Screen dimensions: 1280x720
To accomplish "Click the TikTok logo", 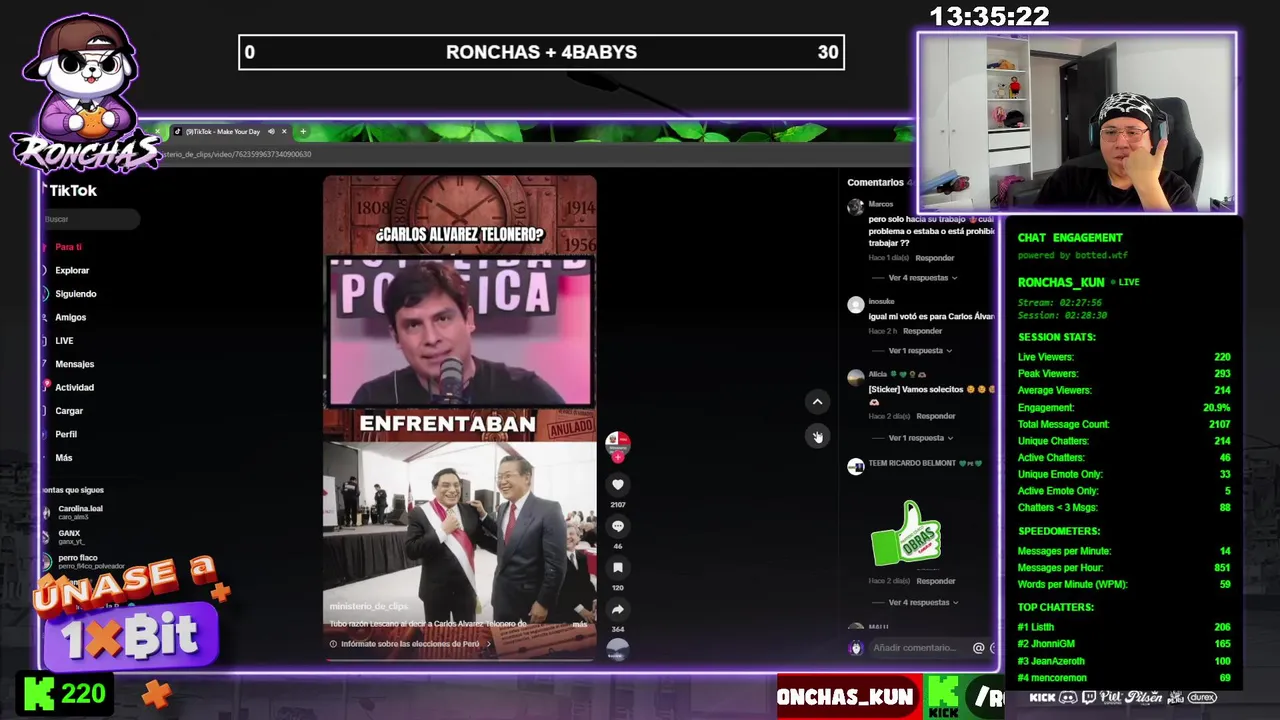I will (x=69, y=190).
